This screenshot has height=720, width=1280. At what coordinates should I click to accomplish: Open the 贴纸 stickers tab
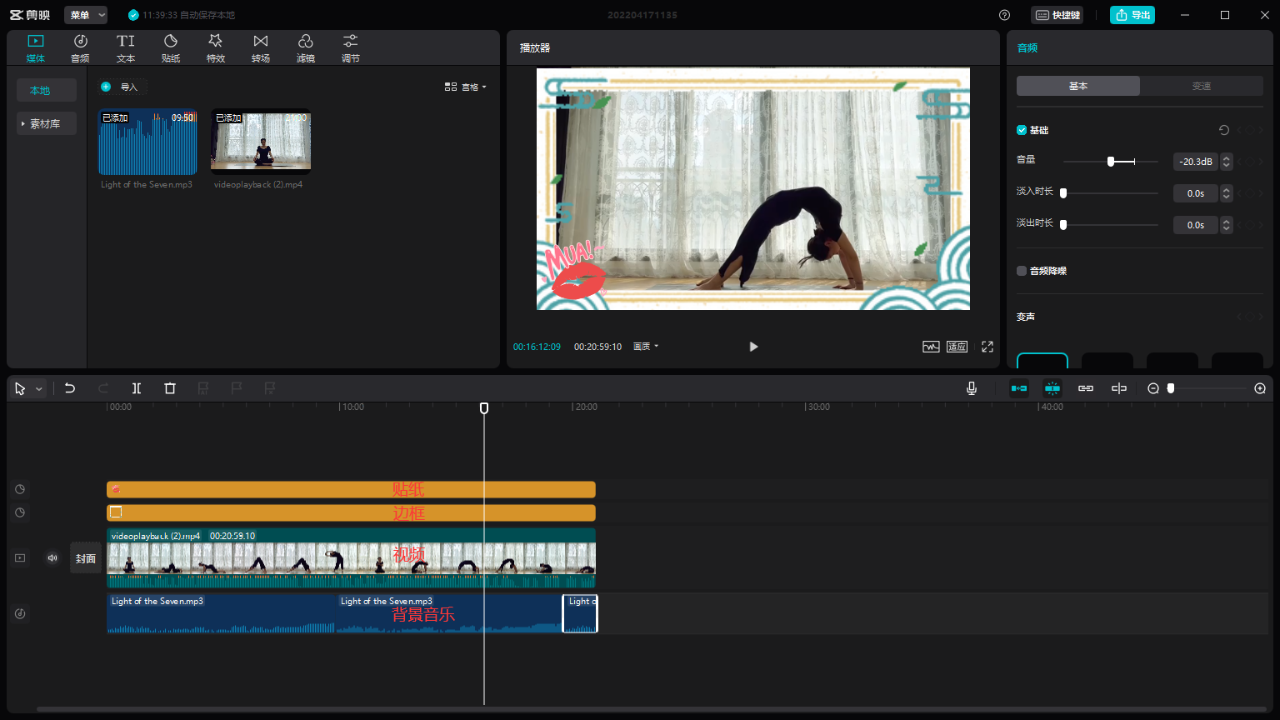170,47
